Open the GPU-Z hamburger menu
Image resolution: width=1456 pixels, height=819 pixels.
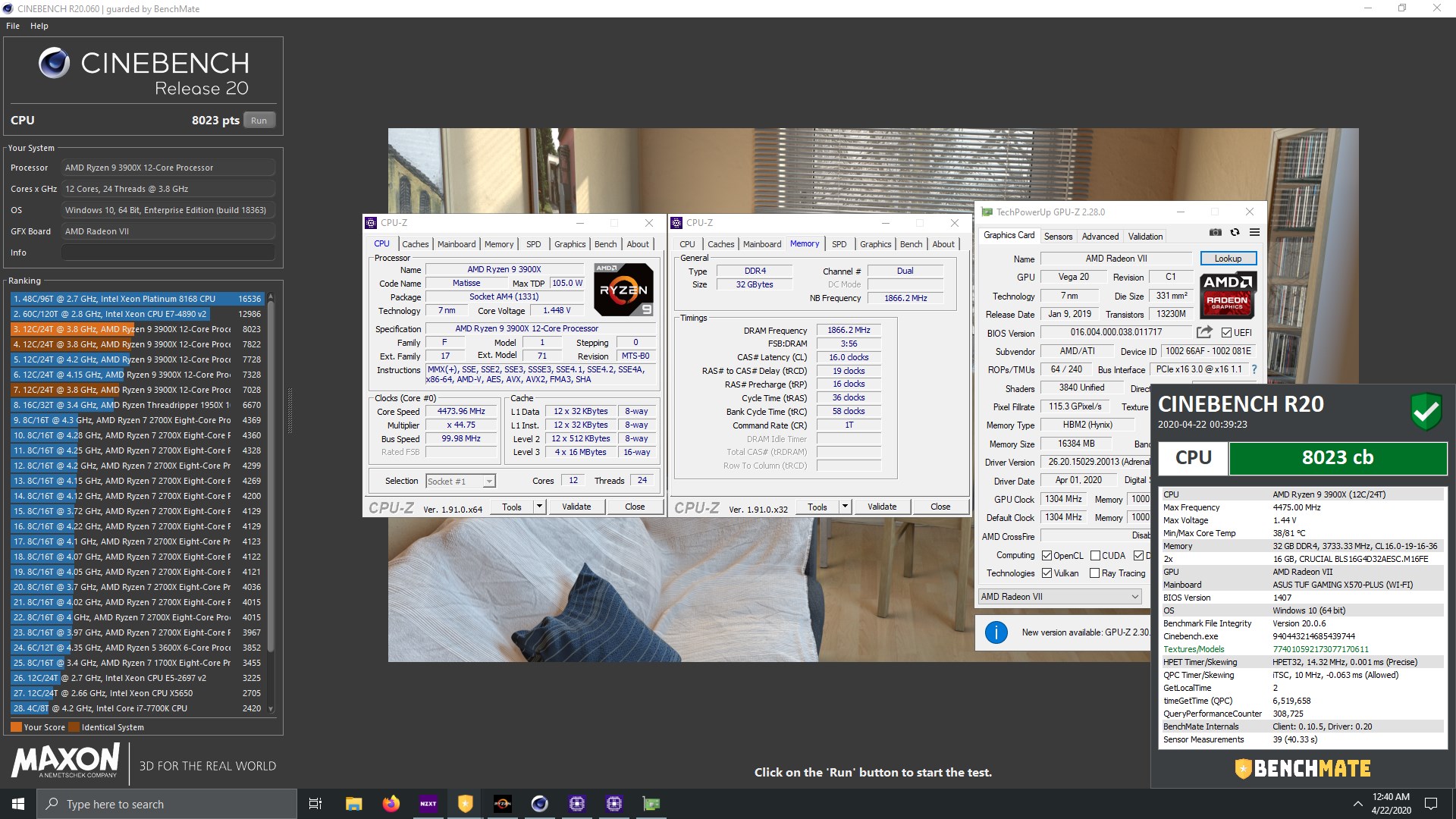pyautogui.click(x=1254, y=233)
